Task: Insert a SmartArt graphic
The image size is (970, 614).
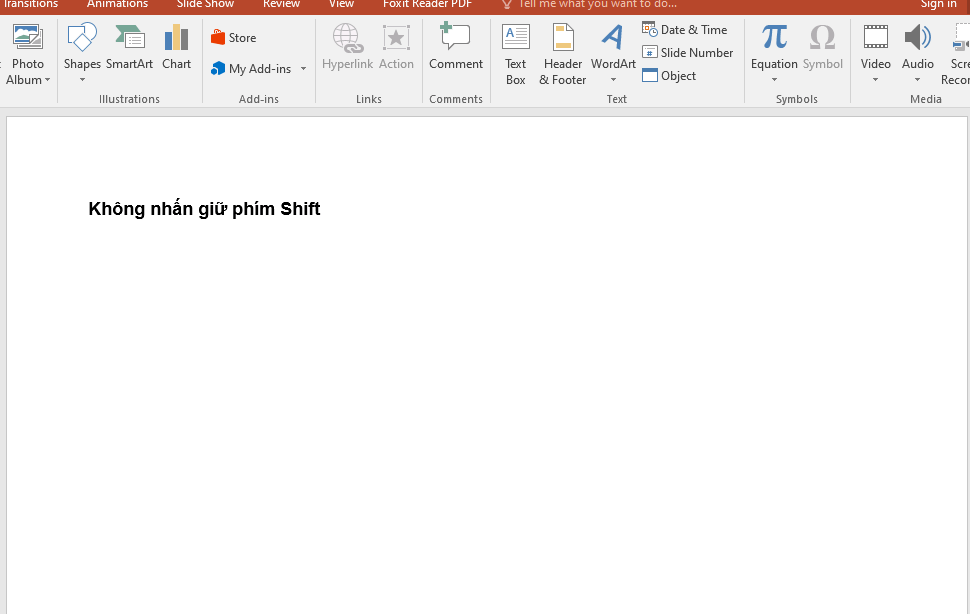Action: [129, 48]
